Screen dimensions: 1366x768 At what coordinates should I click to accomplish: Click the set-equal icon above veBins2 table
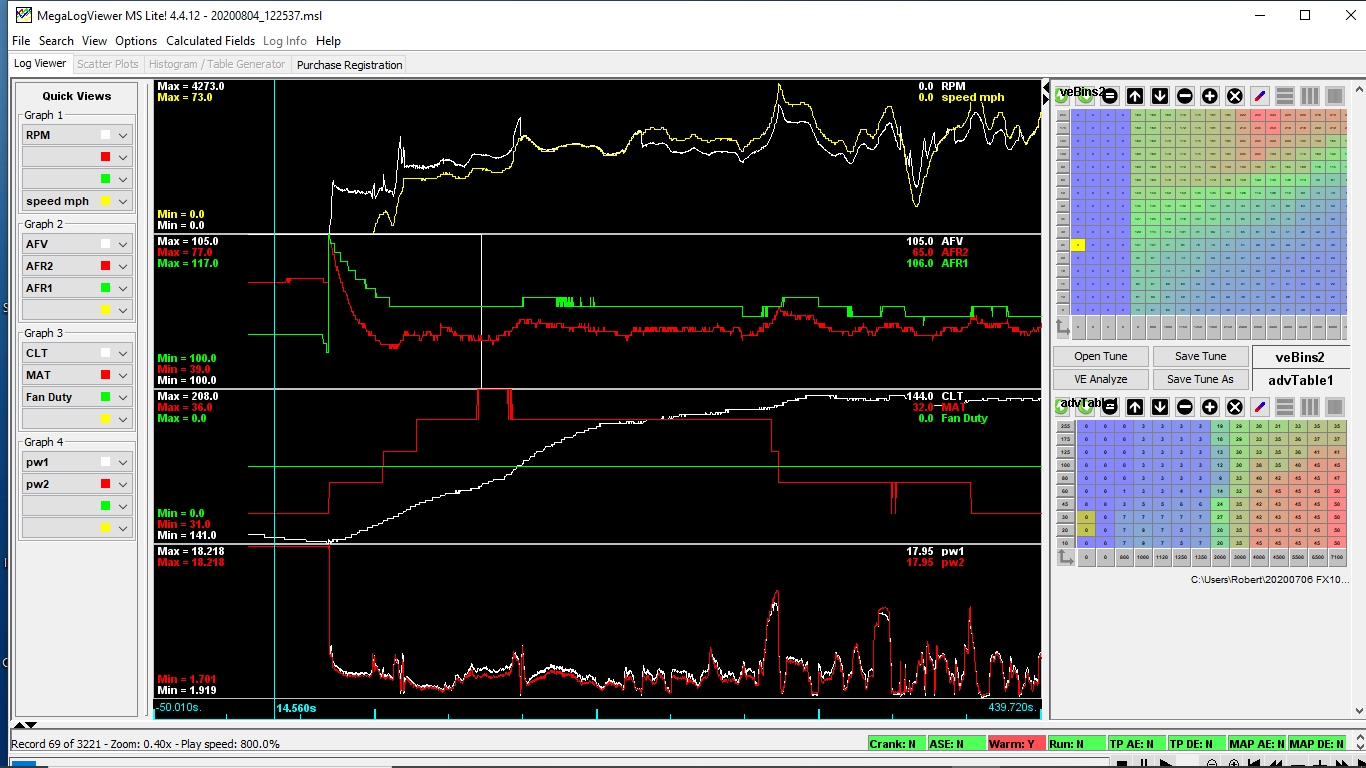[1110, 96]
